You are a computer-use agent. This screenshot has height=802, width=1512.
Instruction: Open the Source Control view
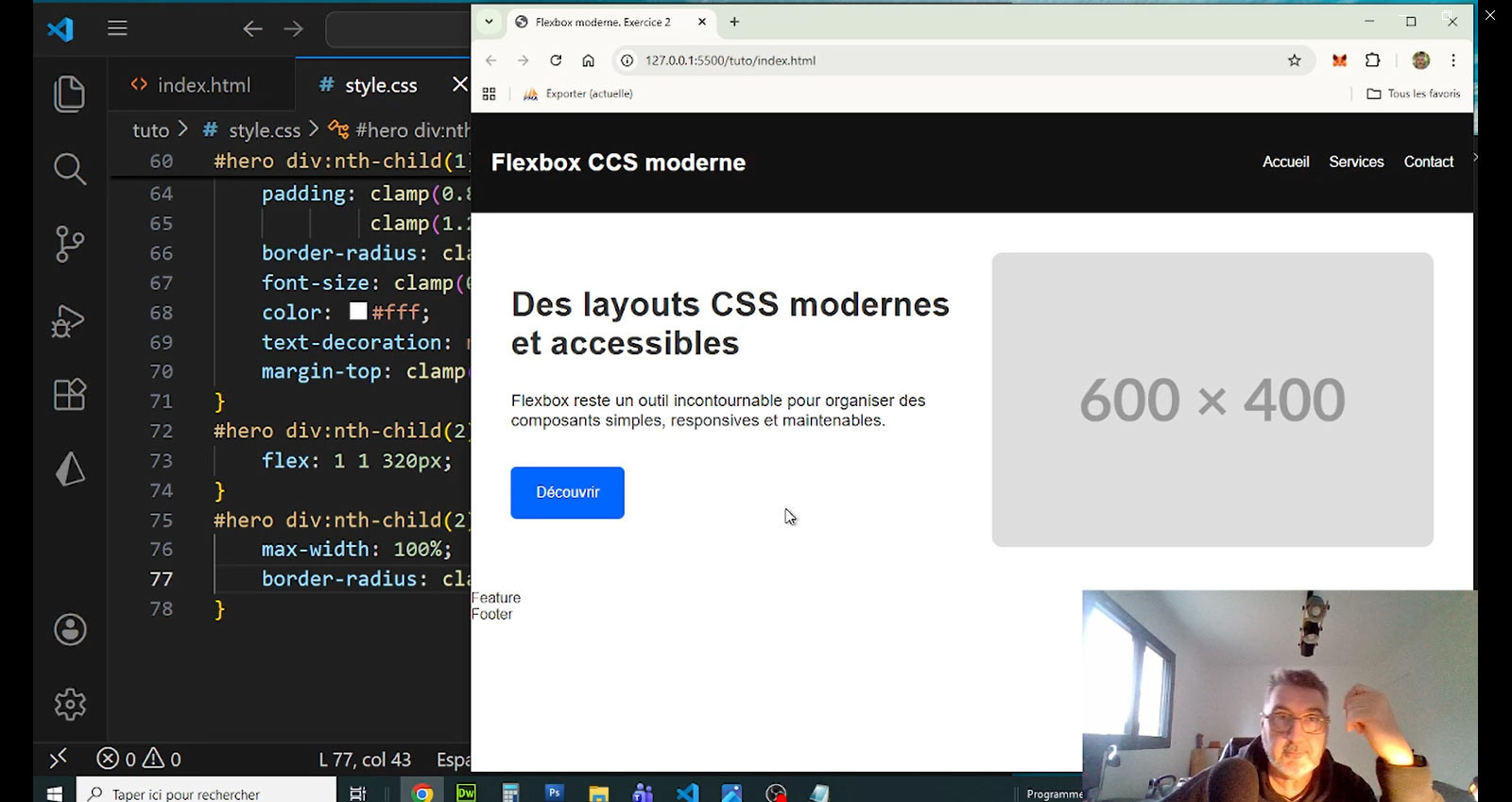coord(69,244)
